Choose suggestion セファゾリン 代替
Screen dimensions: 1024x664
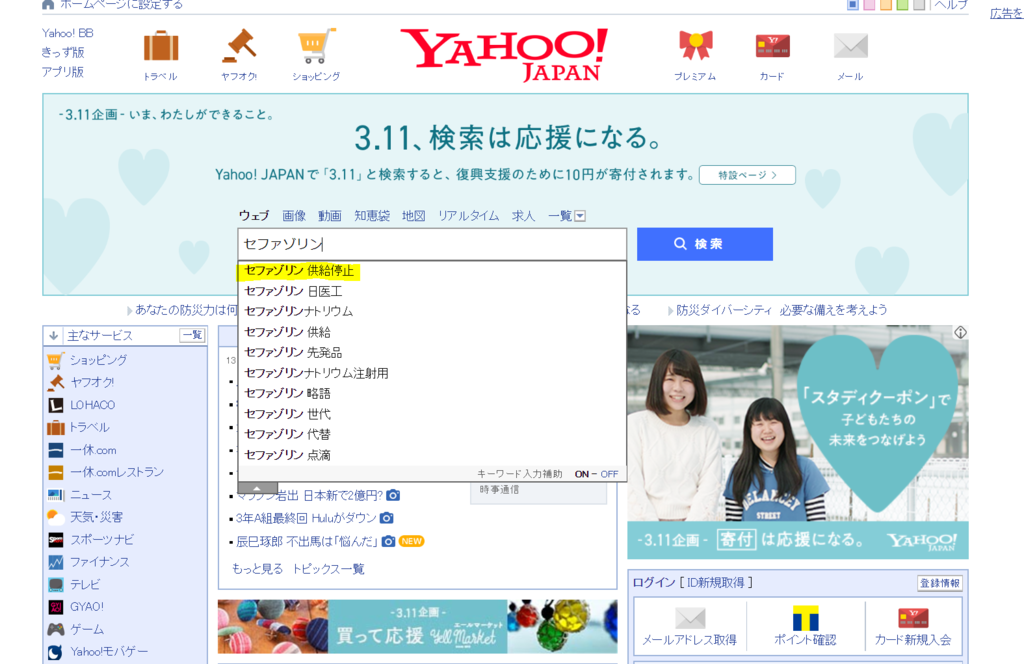(x=432, y=434)
